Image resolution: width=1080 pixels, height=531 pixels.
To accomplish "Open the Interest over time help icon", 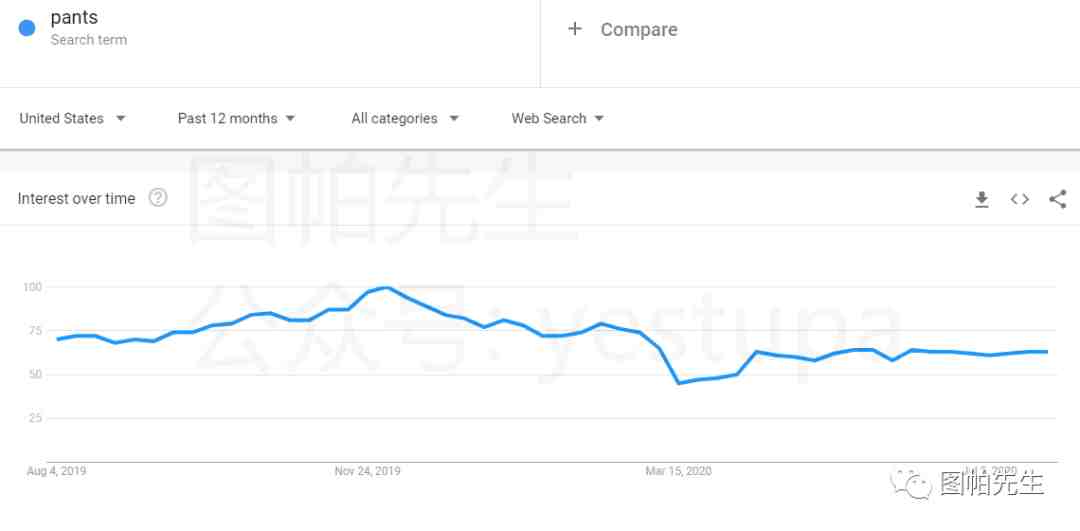I will (x=158, y=198).
